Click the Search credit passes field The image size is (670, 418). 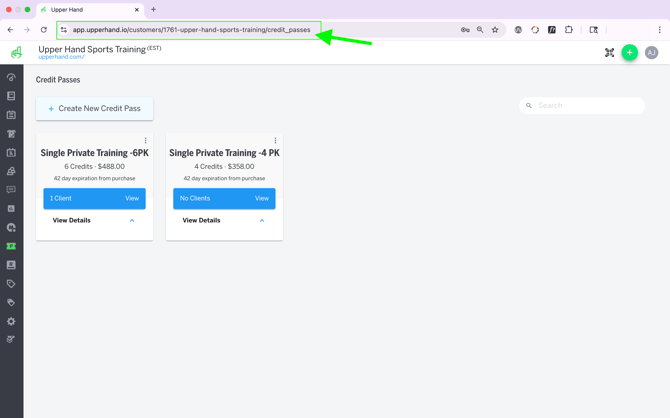pyautogui.click(x=582, y=106)
